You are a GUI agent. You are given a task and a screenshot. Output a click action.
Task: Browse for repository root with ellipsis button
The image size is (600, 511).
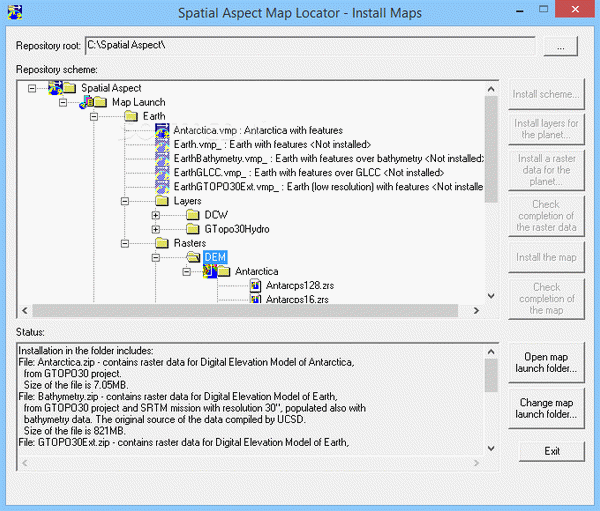[x=561, y=46]
